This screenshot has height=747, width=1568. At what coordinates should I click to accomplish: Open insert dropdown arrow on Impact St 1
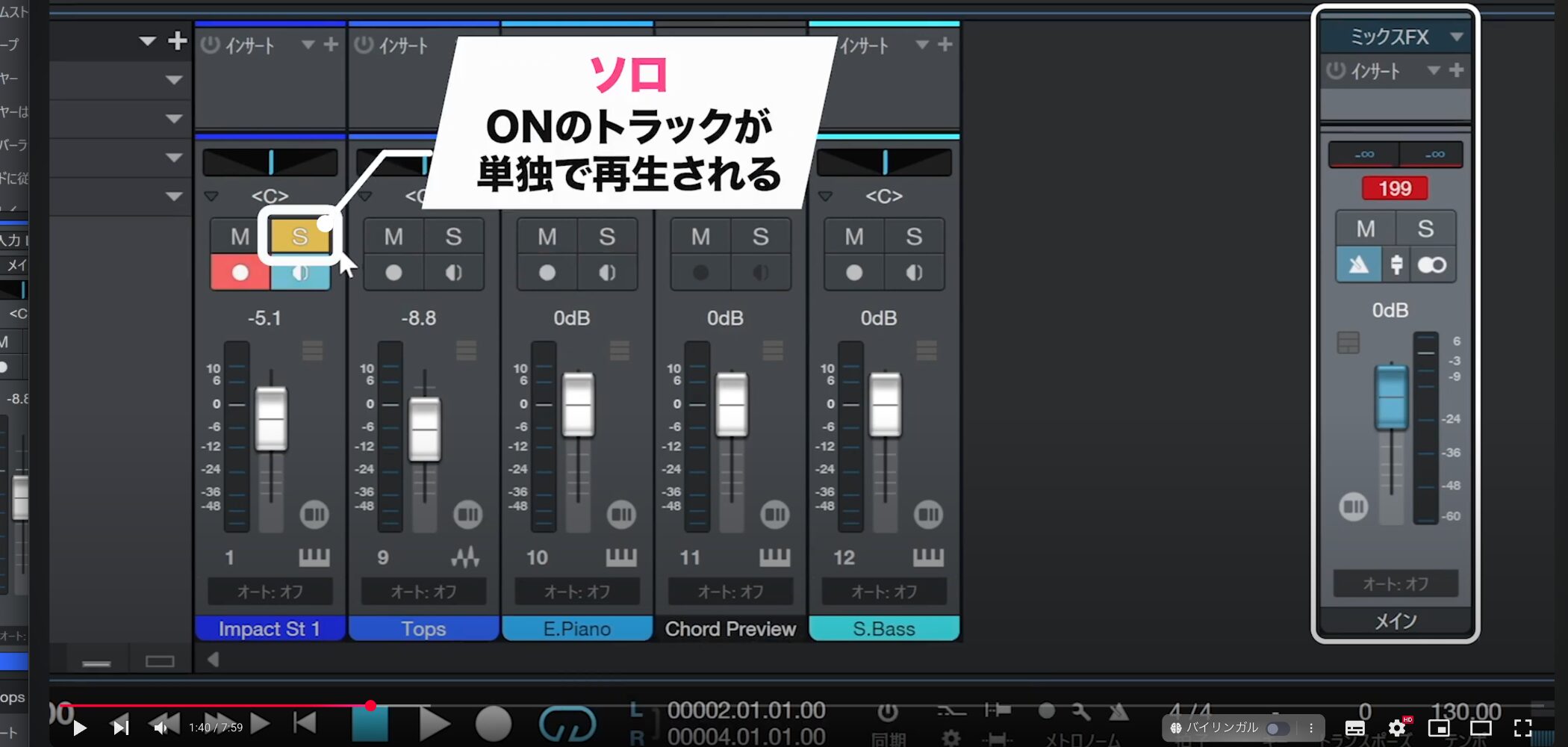point(308,45)
